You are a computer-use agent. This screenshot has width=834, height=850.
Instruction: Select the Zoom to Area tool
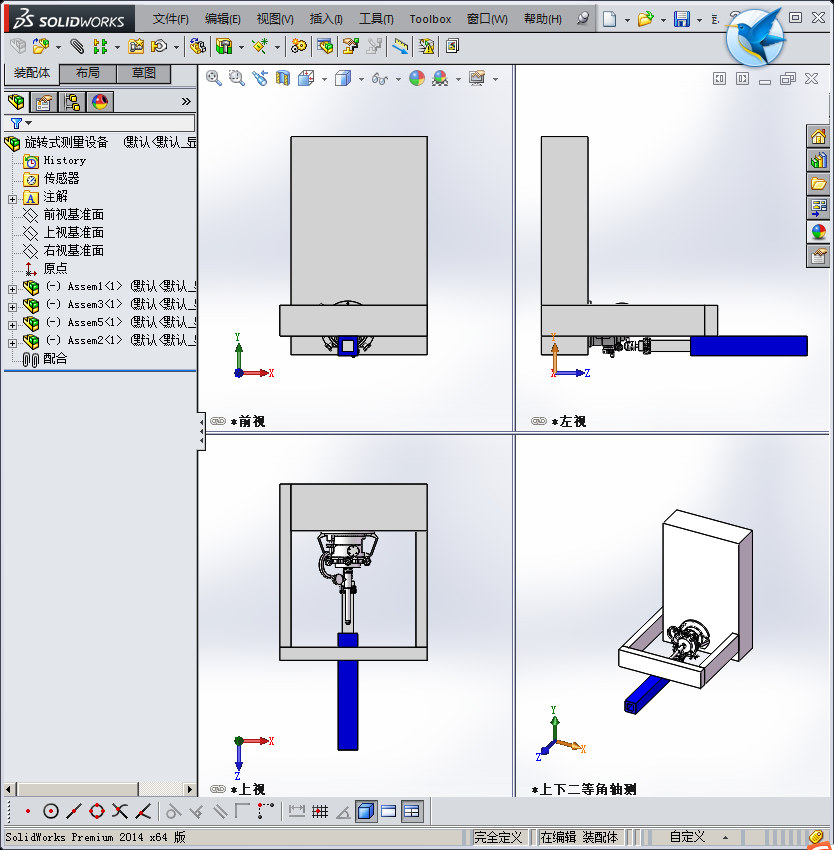click(236, 79)
